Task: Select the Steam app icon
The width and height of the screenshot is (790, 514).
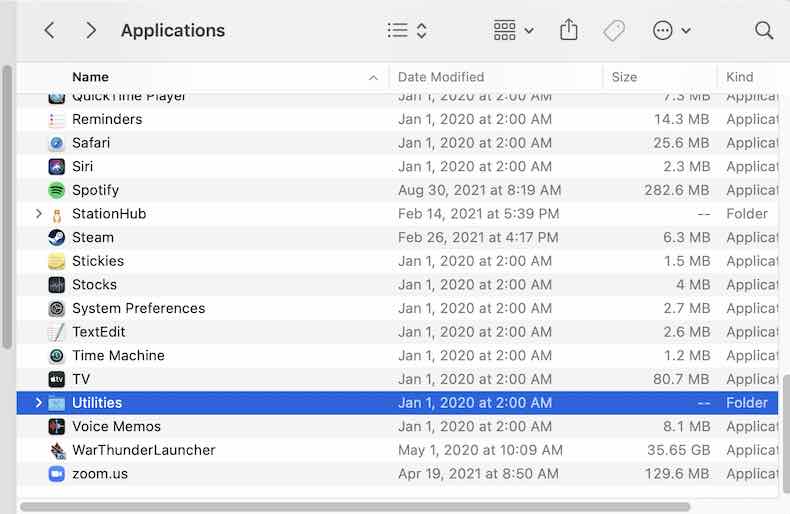Action: [56, 237]
